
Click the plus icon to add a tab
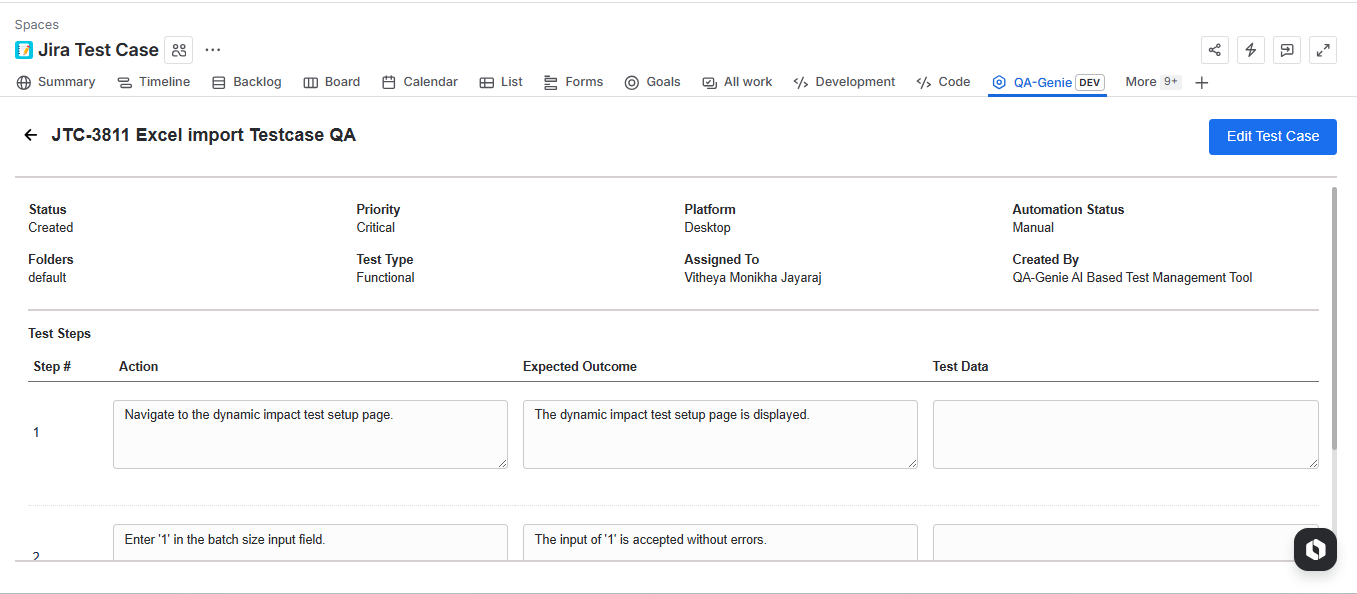pyautogui.click(x=1202, y=83)
